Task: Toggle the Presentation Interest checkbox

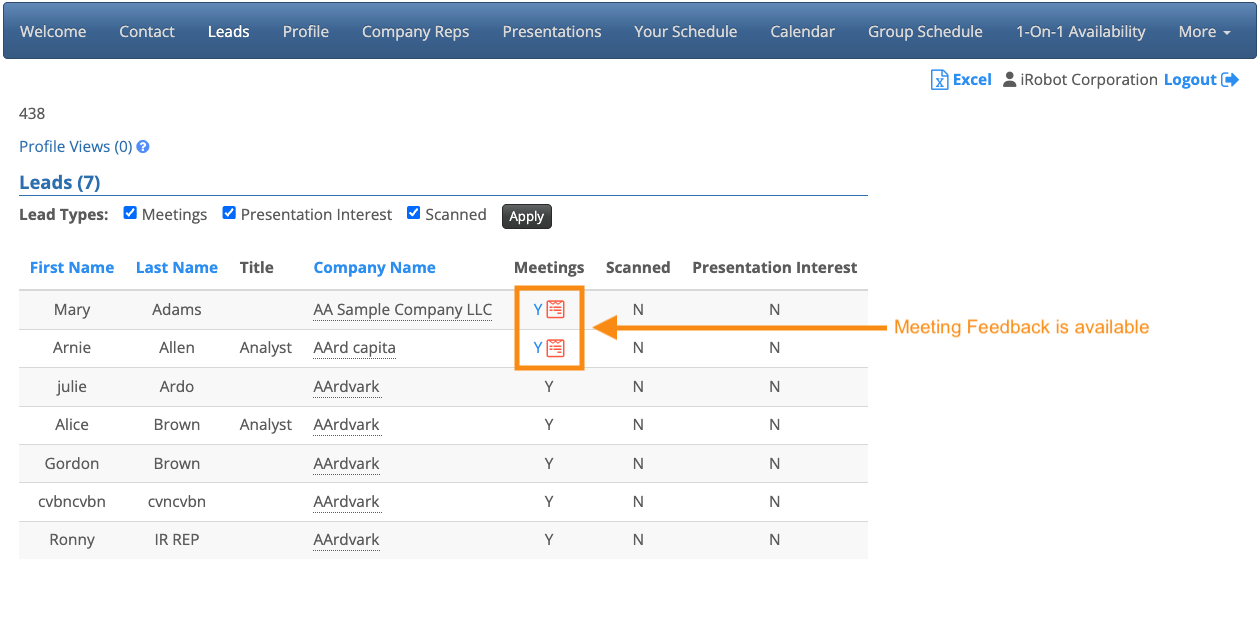Action: [229, 213]
